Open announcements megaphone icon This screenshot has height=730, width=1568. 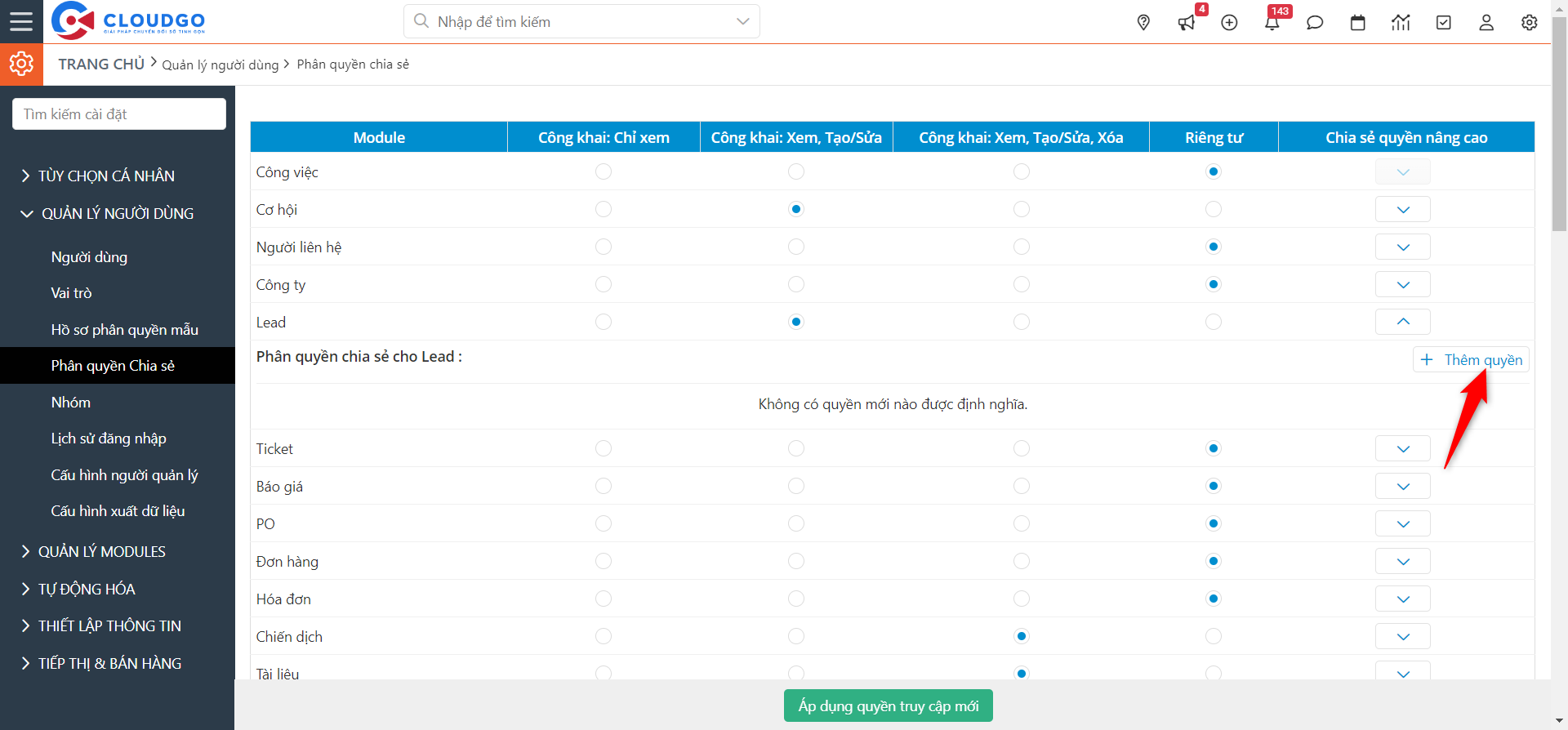[1187, 23]
